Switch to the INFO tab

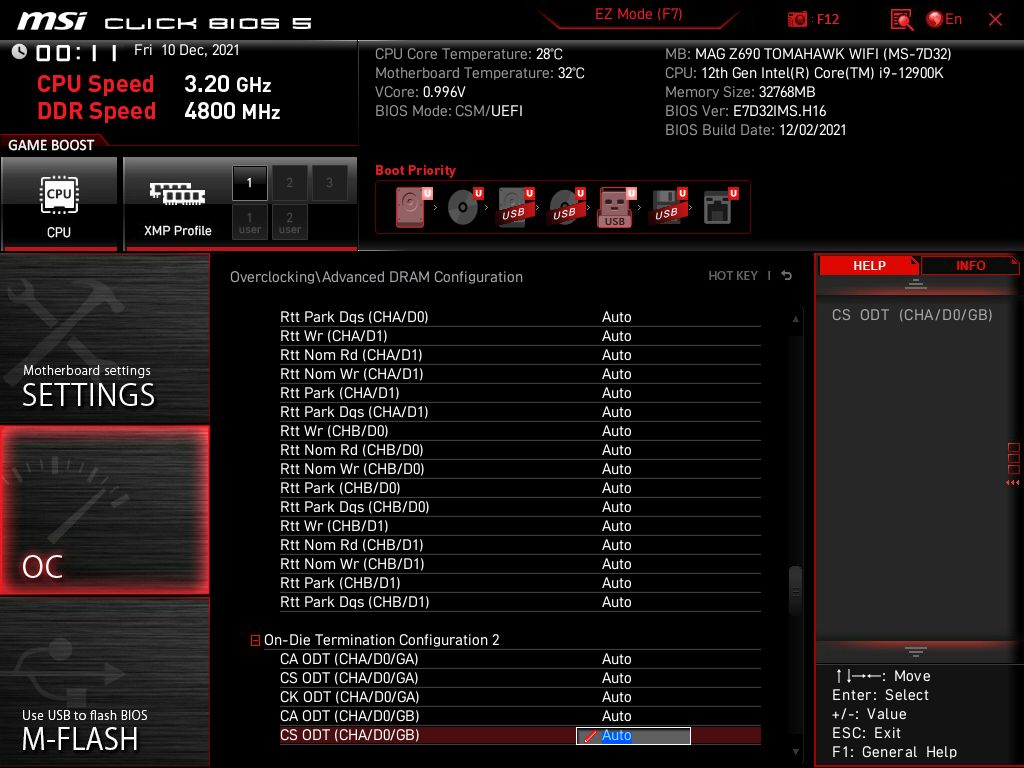[x=970, y=265]
